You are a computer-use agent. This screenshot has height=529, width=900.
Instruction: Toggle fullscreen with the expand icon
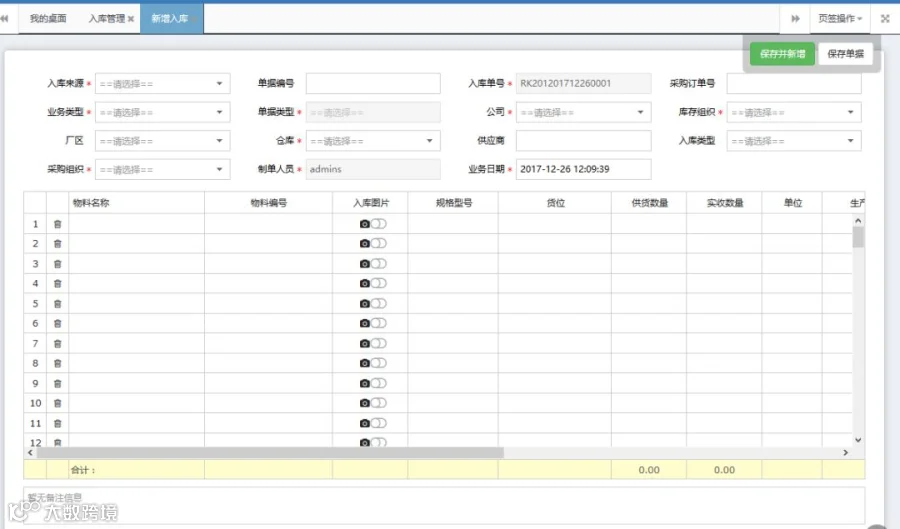pyautogui.click(x=885, y=18)
